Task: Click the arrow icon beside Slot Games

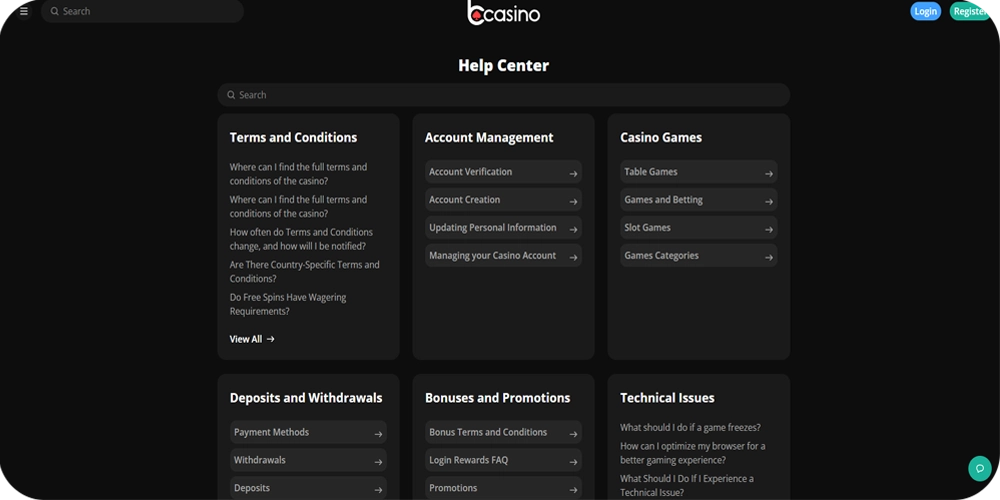Action: tap(768, 229)
